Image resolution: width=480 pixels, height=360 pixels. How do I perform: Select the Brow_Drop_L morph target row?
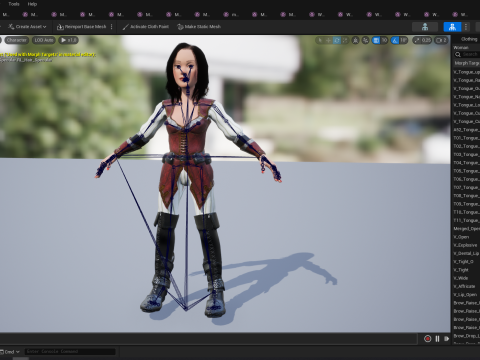click(466, 336)
